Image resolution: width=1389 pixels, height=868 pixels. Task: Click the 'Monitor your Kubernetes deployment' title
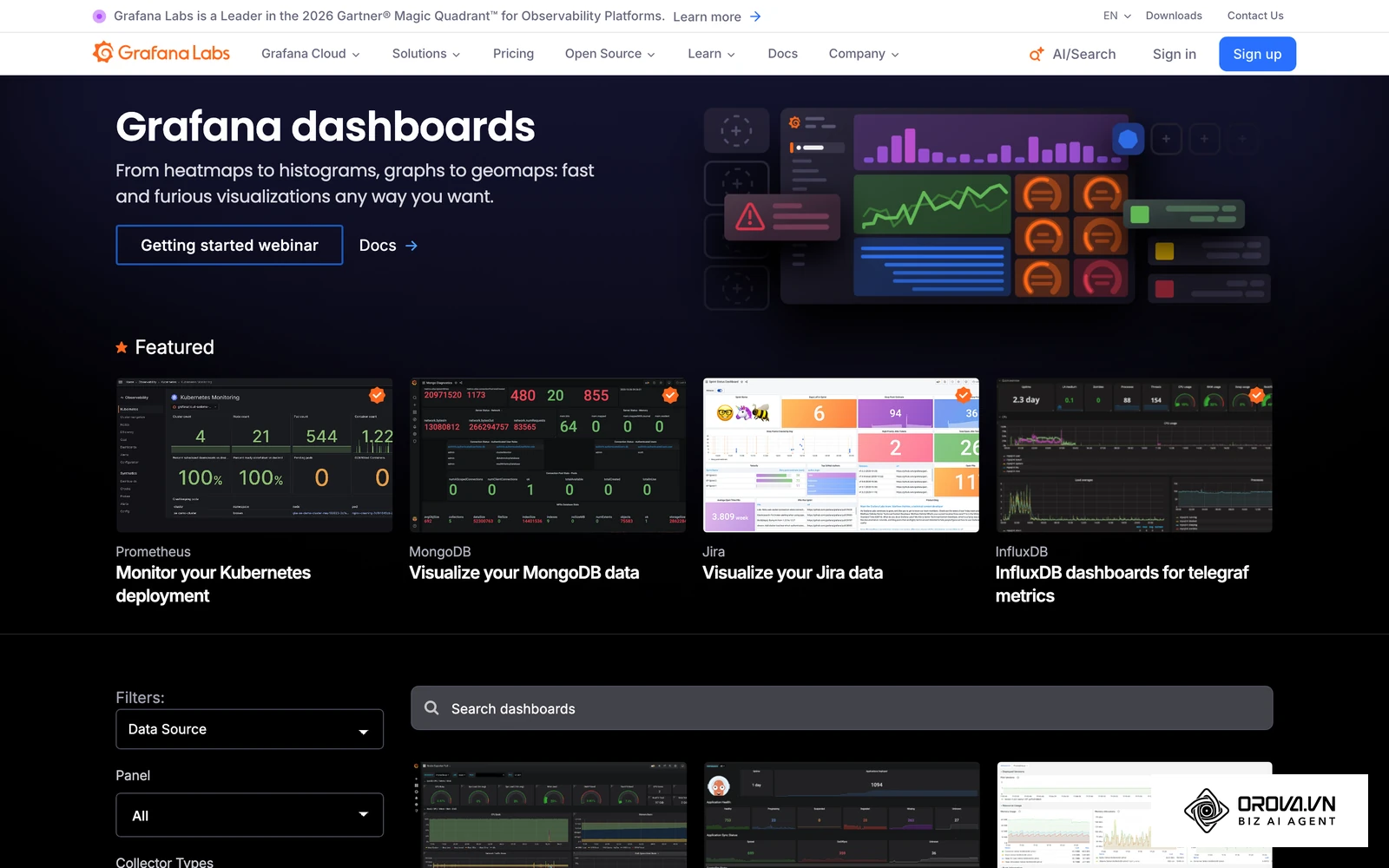pyautogui.click(x=214, y=584)
